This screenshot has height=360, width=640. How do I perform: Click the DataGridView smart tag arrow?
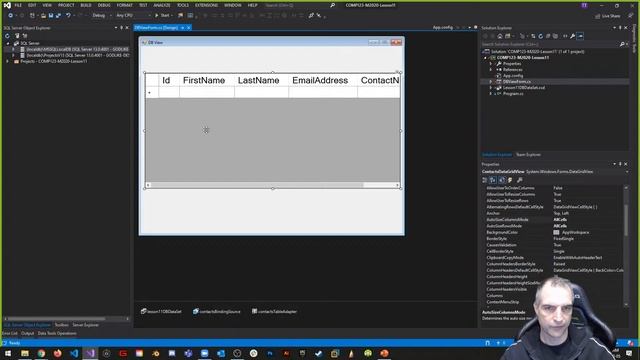click(397, 71)
